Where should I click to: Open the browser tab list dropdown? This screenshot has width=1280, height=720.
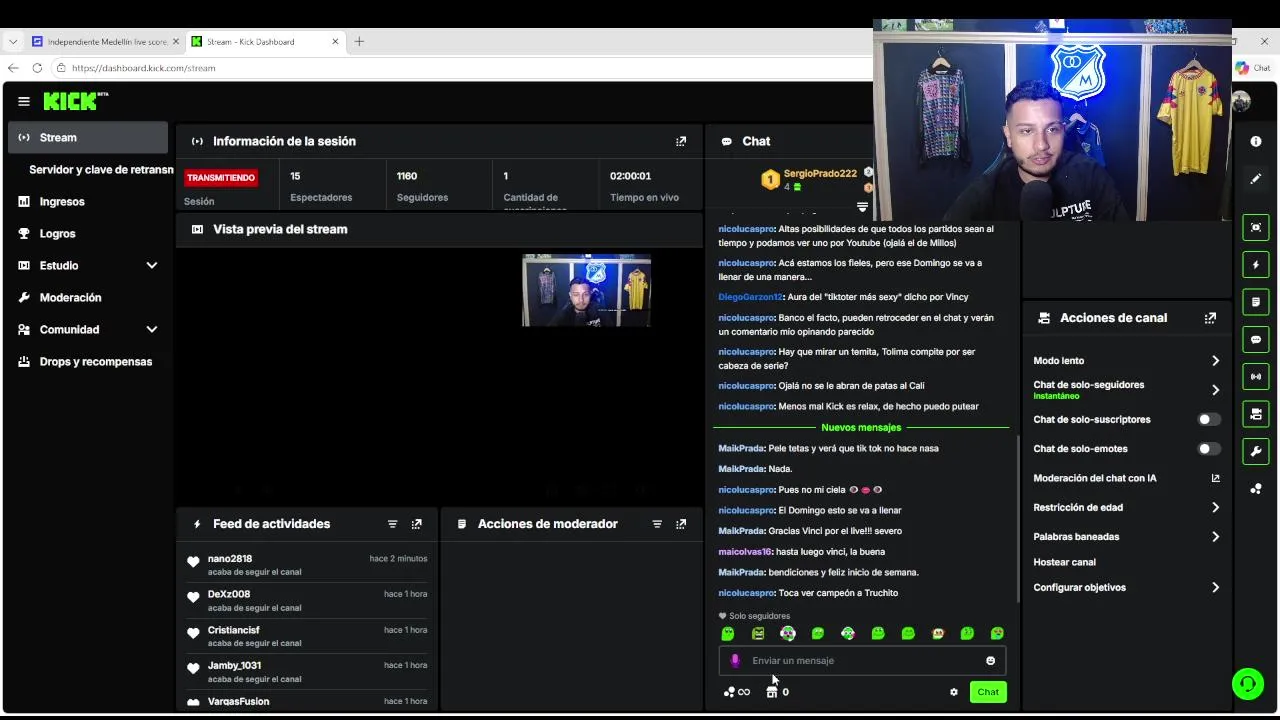click(x=13, y=42)
